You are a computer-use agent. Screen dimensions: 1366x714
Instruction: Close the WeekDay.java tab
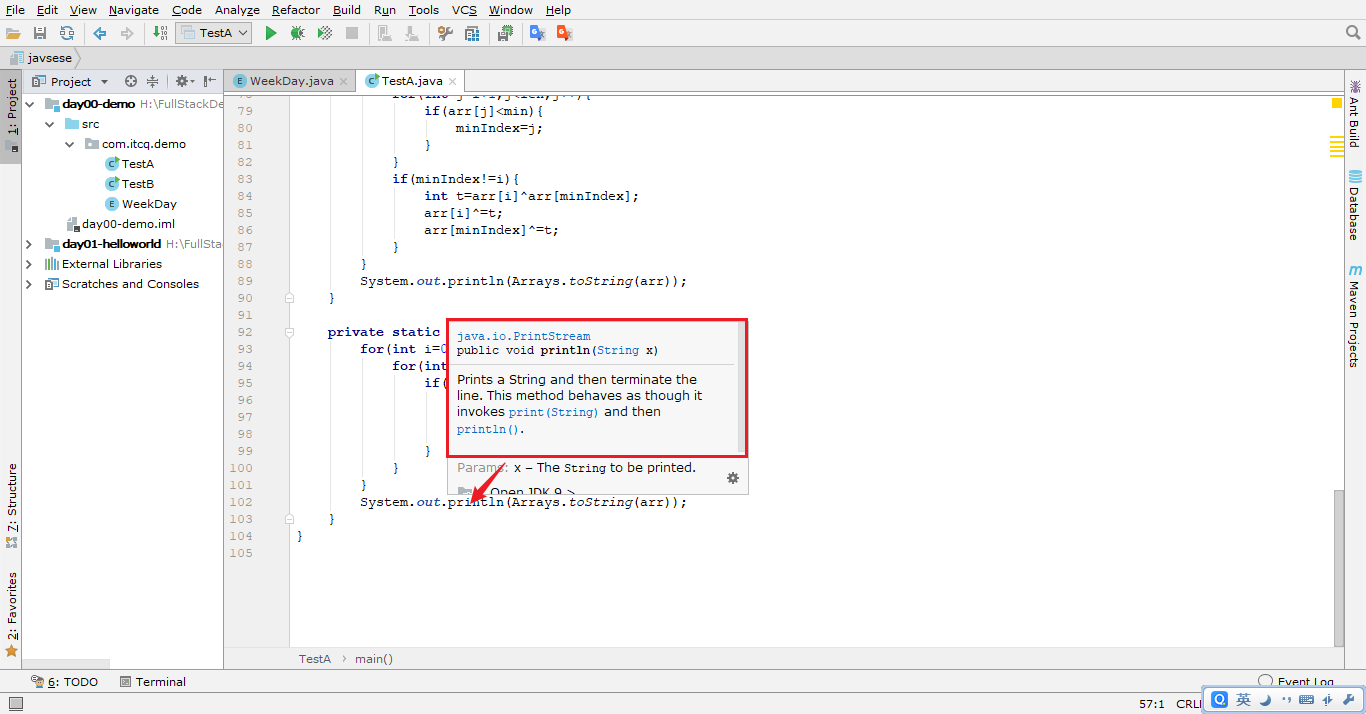click(x=344, y=82)
